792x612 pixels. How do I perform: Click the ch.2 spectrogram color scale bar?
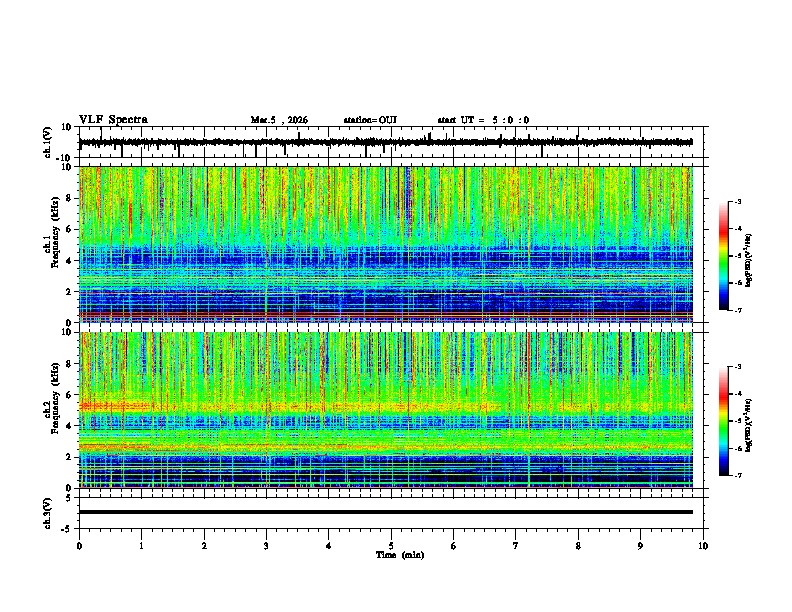[x=723, y=421]
